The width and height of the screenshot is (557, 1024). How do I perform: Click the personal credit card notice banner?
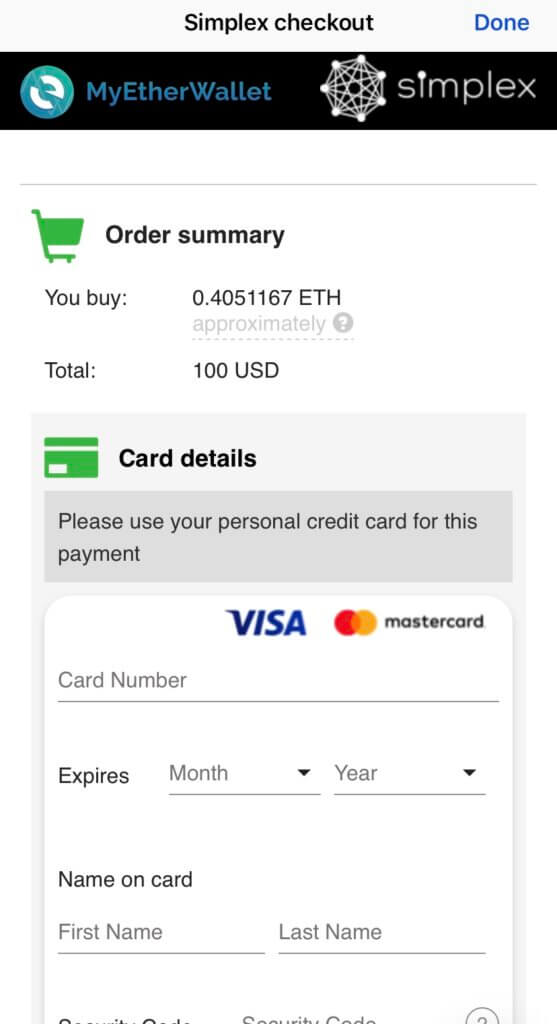coord(278,537)
